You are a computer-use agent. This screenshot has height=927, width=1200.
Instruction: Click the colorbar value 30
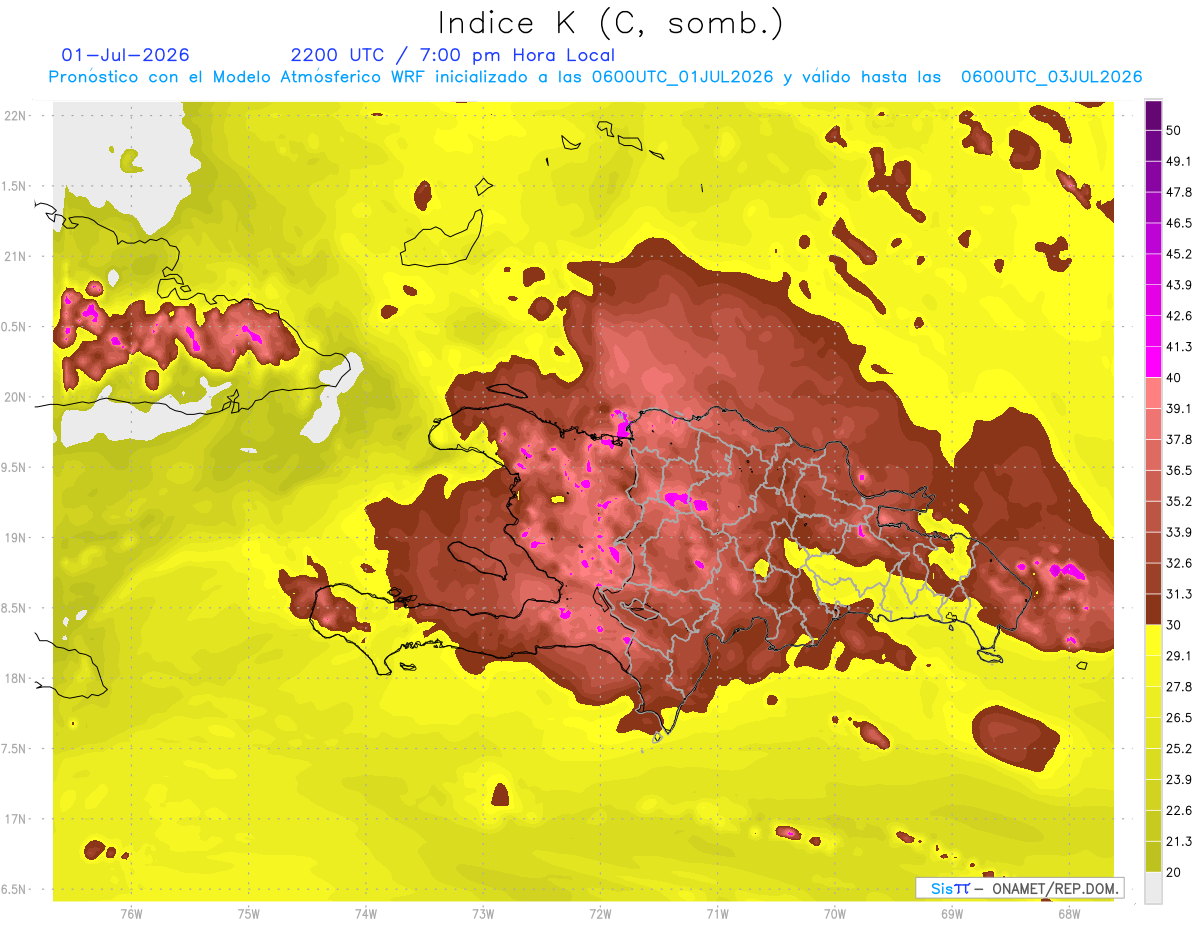[1174, 625]
